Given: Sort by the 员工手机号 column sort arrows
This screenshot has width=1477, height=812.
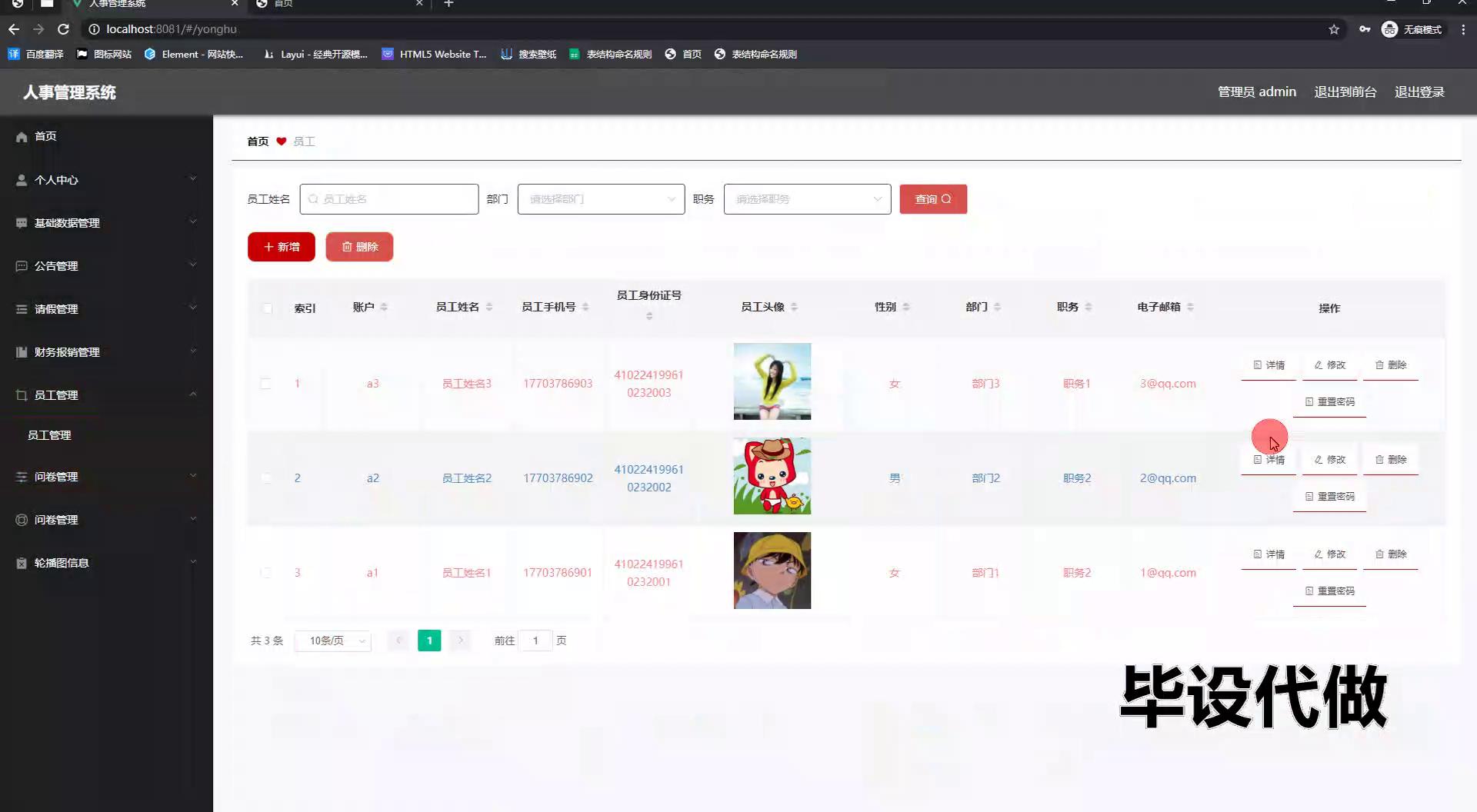Looking at the screenshot, I should (585, 308).
